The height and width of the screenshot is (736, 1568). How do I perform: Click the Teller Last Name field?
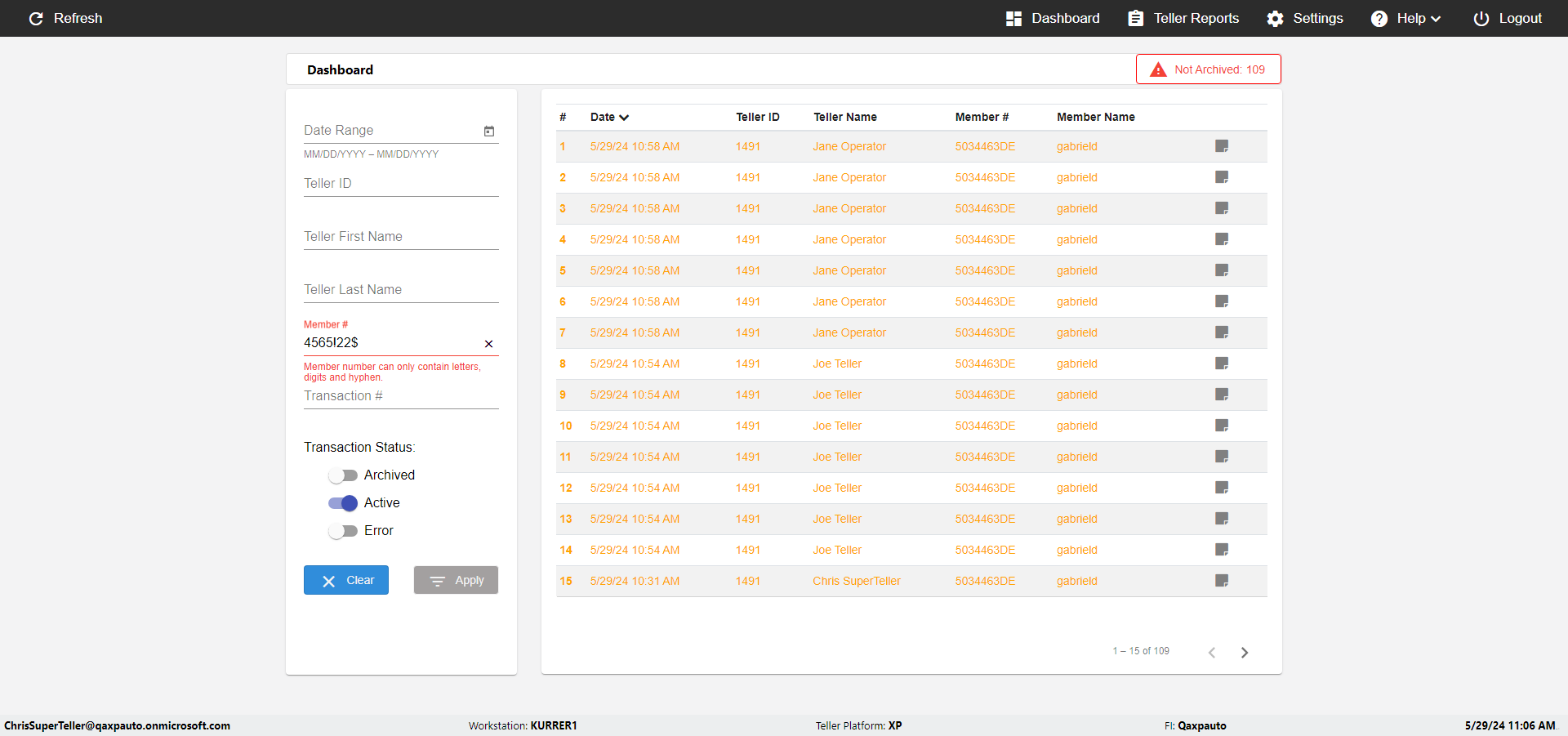point(401,290)
